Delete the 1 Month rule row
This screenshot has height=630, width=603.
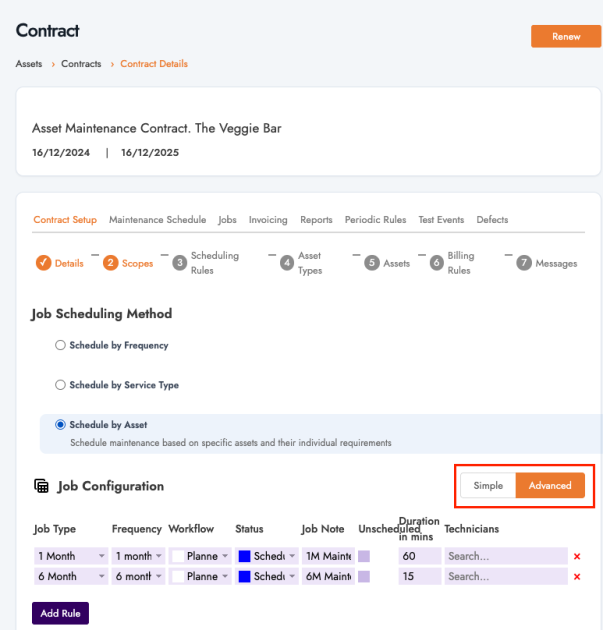coord(577,556)
